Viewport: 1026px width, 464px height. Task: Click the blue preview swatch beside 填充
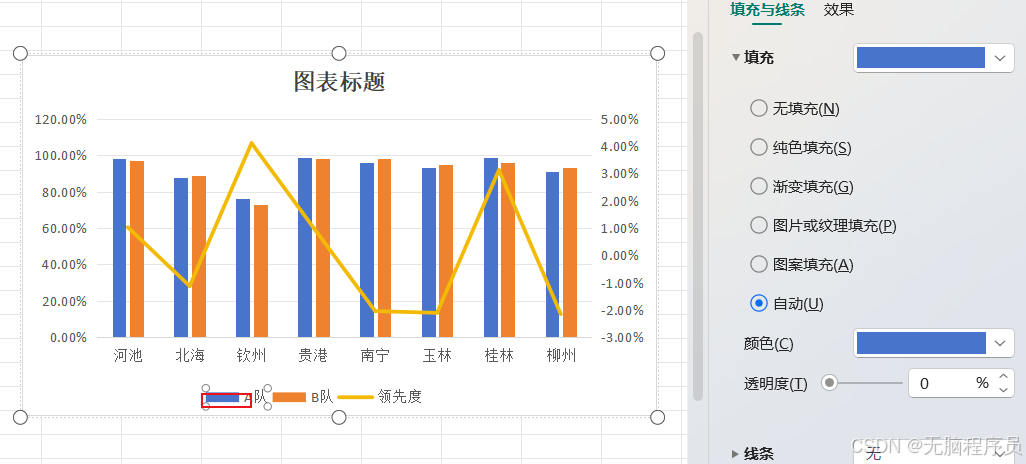(921, 58)
